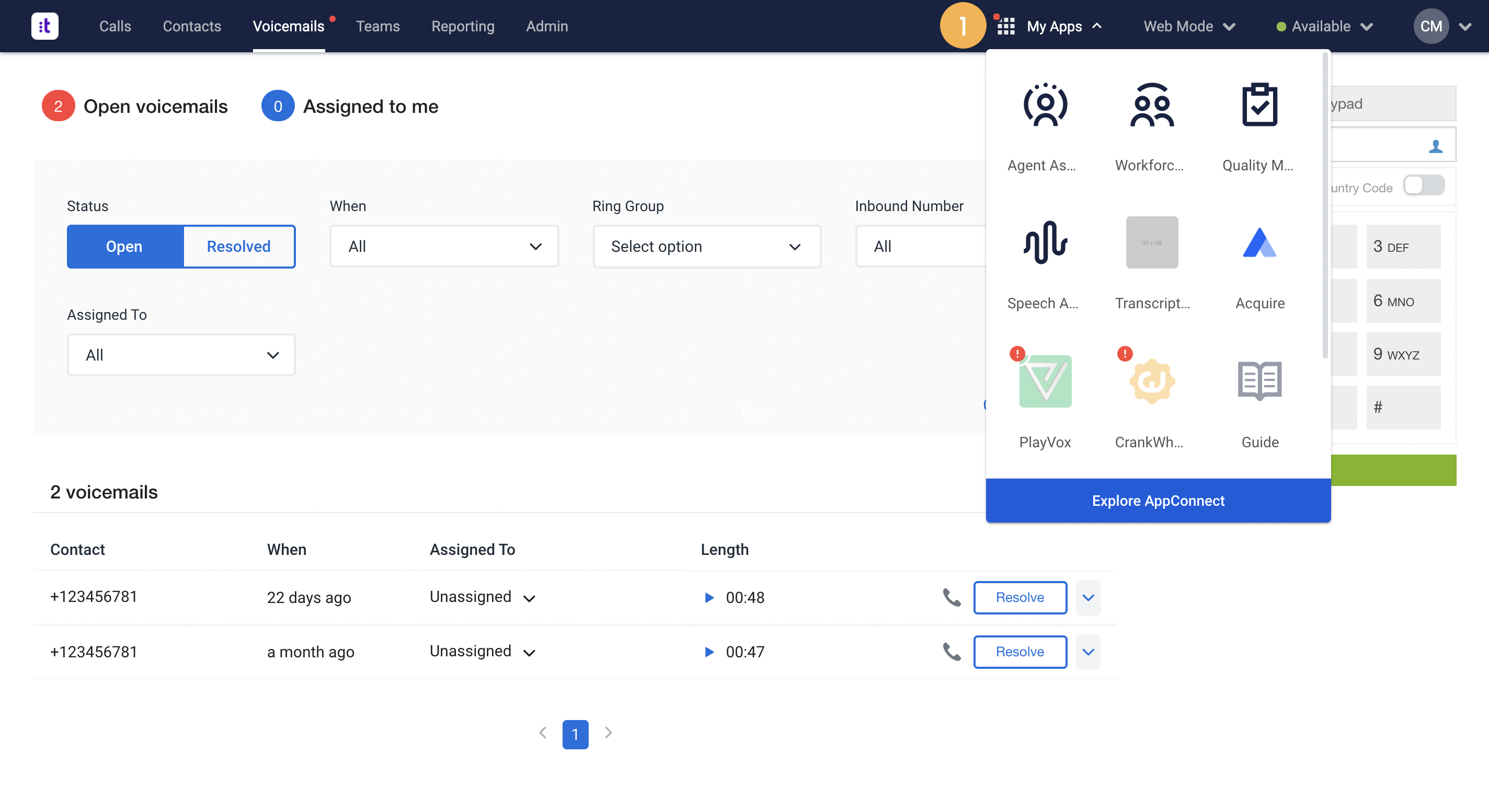This screenshot has height=812, width=1489.
Task: Open the Workforce app icon
Action: (x=1151, y=105)
